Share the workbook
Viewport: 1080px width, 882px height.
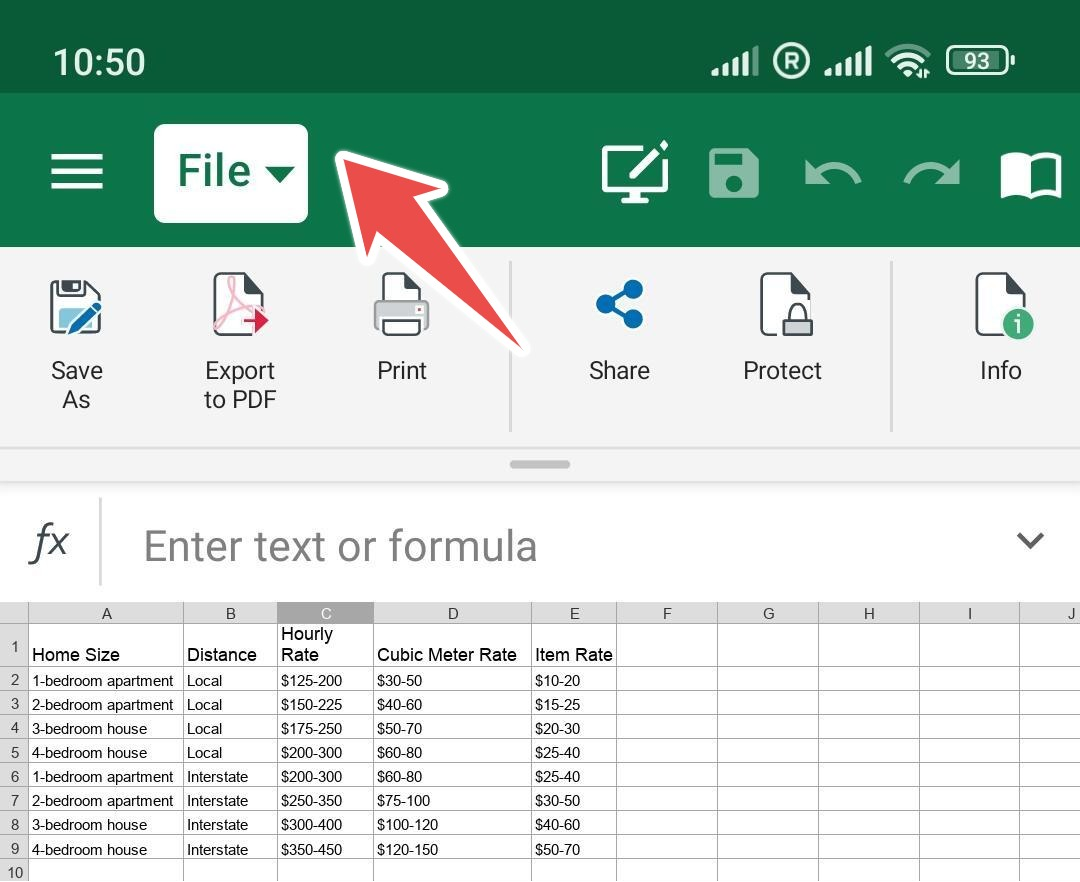619,329
